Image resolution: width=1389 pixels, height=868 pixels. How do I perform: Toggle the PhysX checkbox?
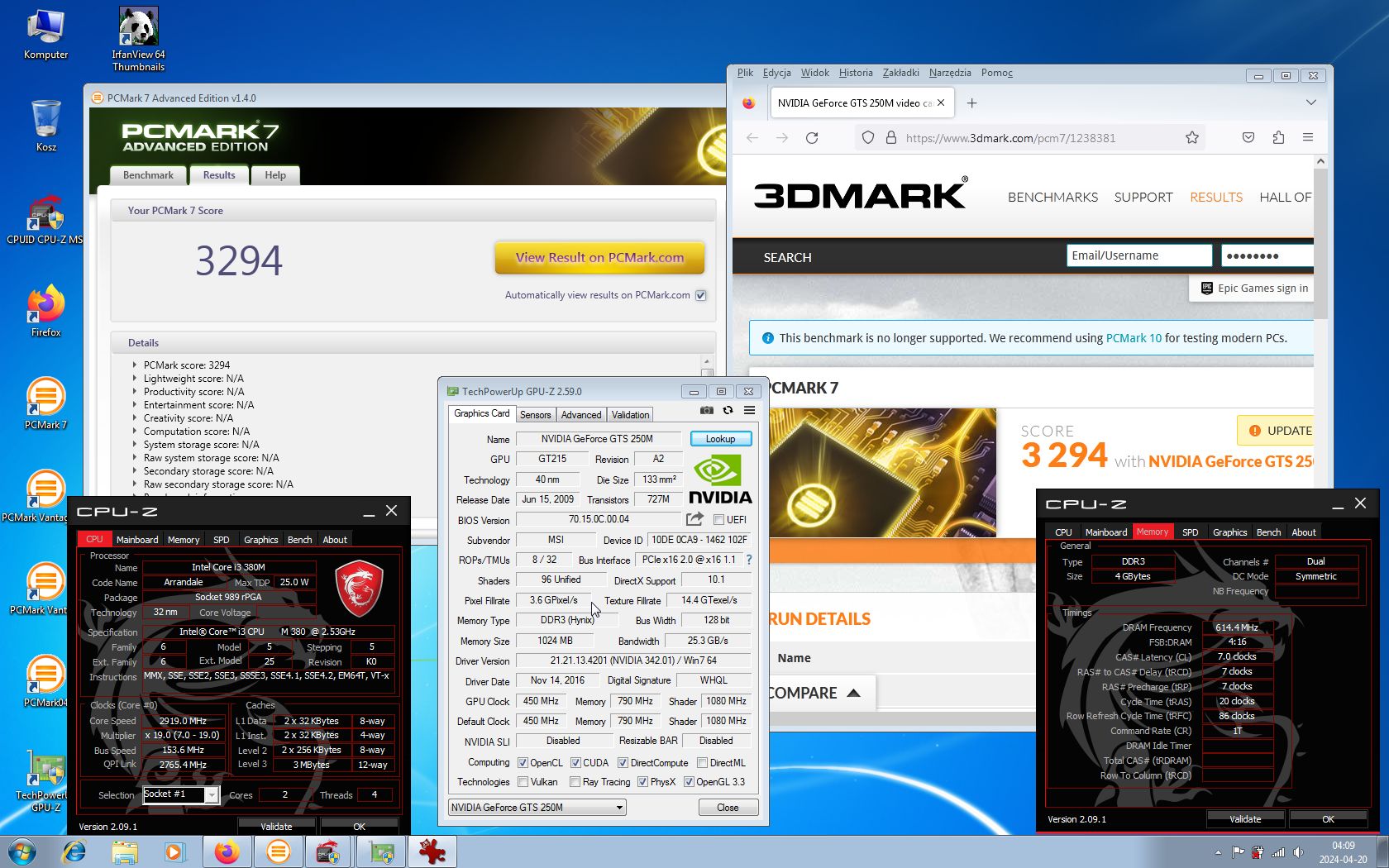coord(642,782)
